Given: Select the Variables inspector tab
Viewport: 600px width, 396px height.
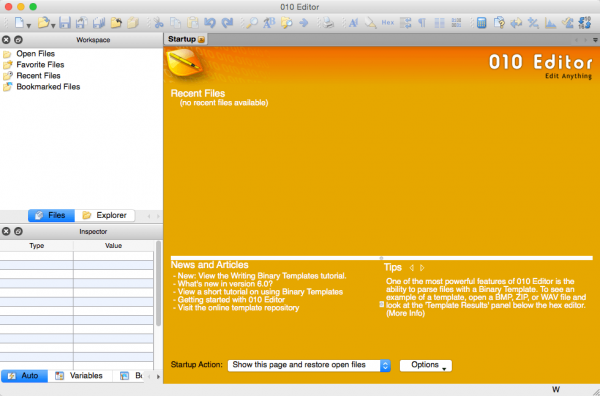Looking at the screenshot, I should (80, 376).
